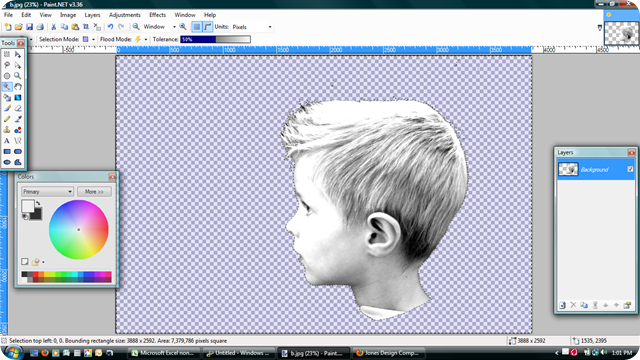640x360 pixels.
Task: Select the Pan hand tool
Action: click(18, 87)
